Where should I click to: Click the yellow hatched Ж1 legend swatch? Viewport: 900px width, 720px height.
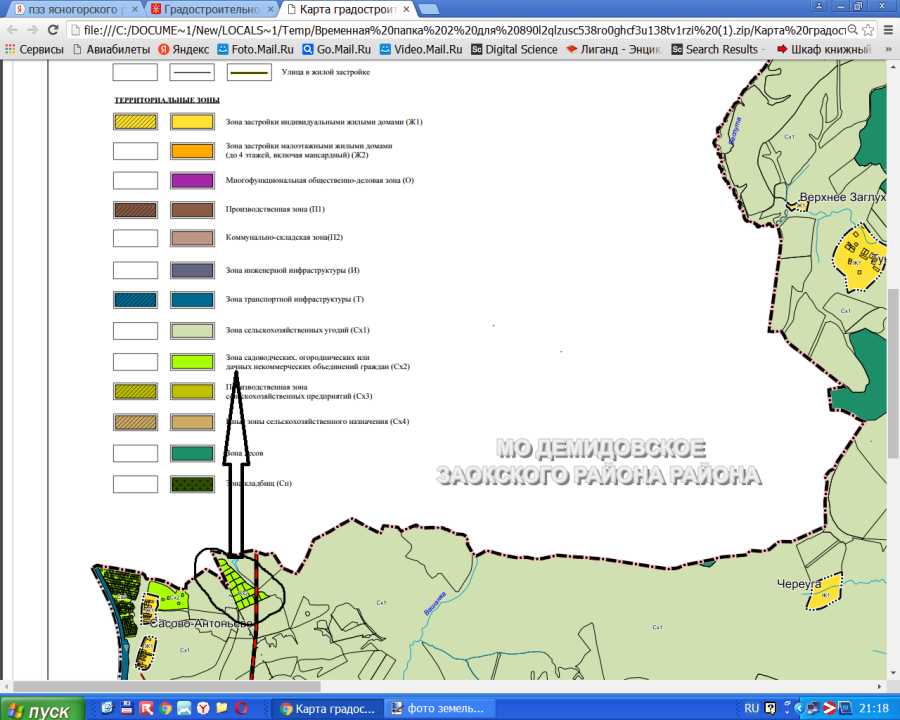coord(135,122)
